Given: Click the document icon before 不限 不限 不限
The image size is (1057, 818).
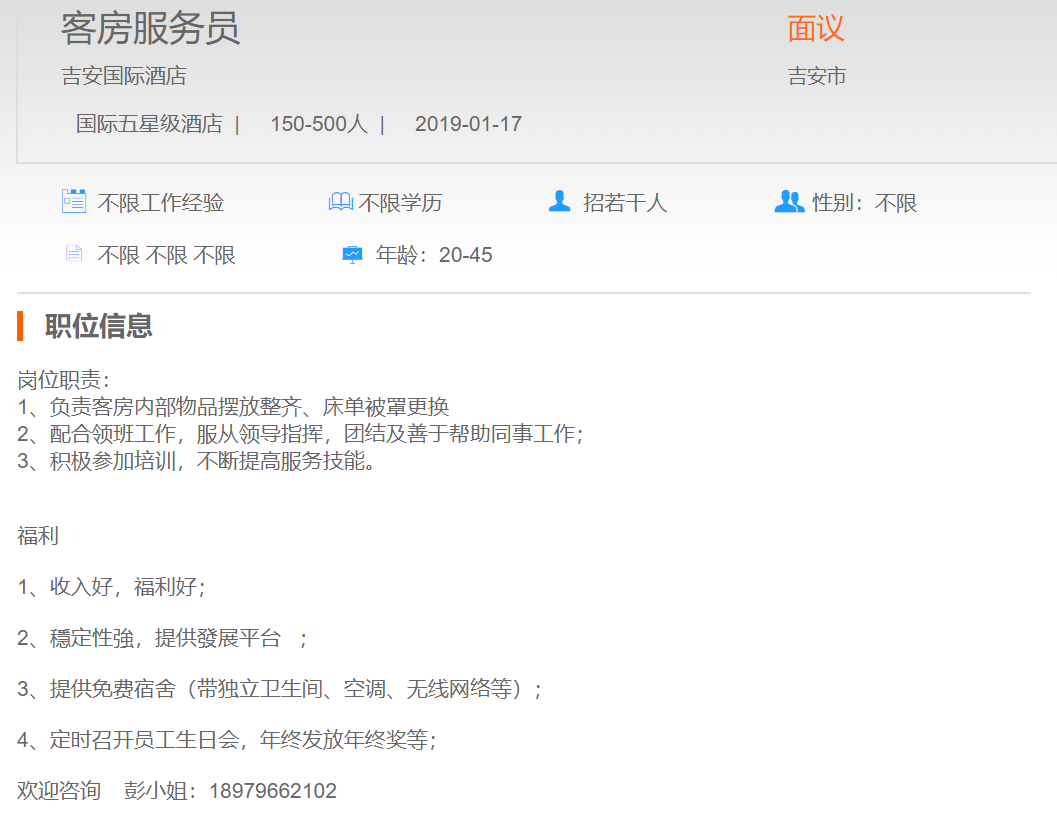Looking at the screenshot, I should click(x=74, y=254).
